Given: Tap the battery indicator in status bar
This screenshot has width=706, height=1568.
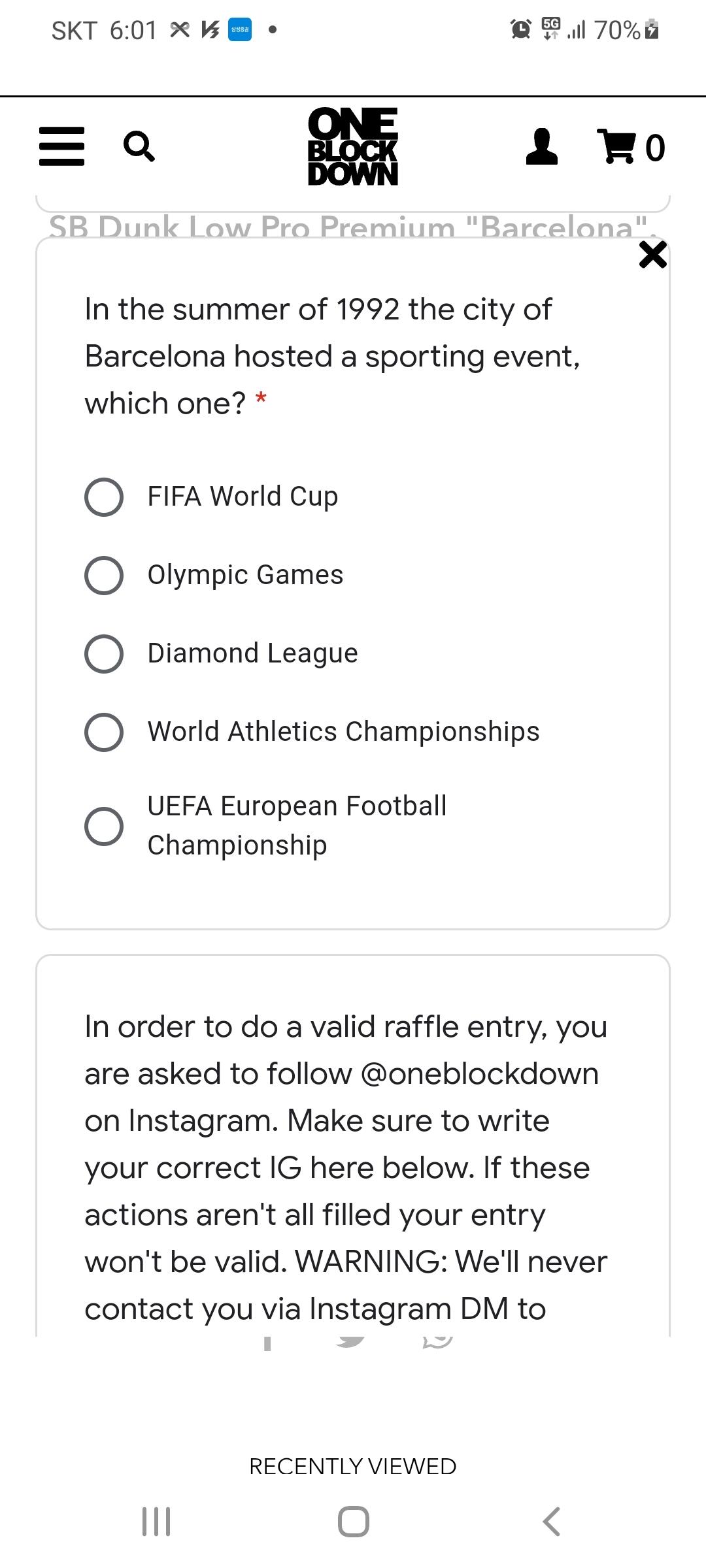Looking at the screenshot, I should [x=652, y=29].
